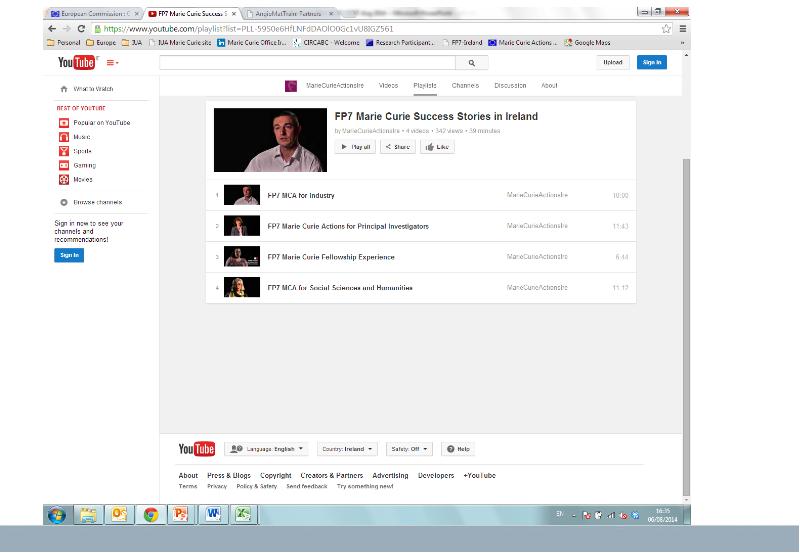Click thumbnail of Fellowship Experience video
This screenshot has height=553, width=800.
click(x=242, y=257)
